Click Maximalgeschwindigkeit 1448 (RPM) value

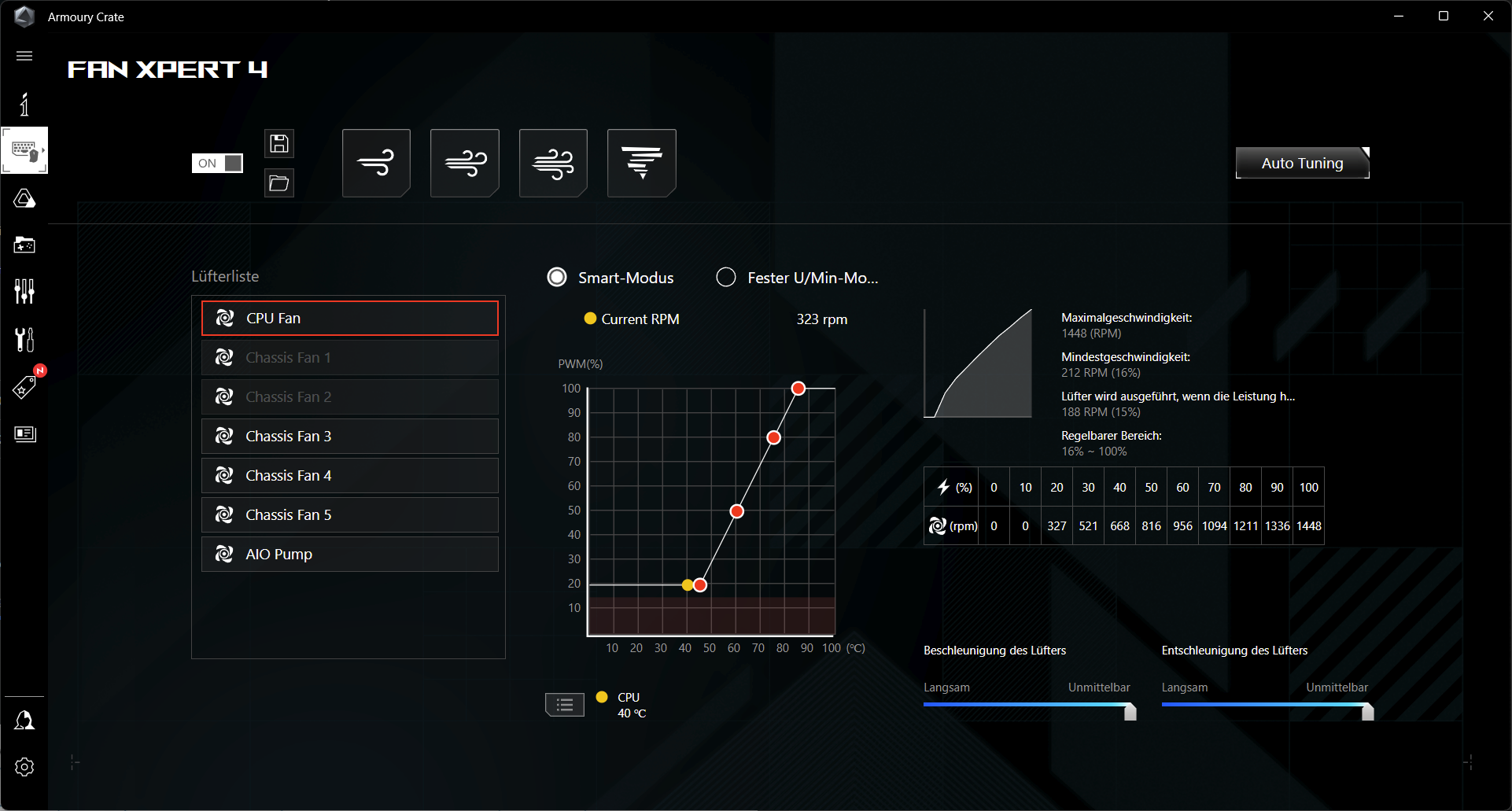pyautogui.click(x=1091, y=334)
